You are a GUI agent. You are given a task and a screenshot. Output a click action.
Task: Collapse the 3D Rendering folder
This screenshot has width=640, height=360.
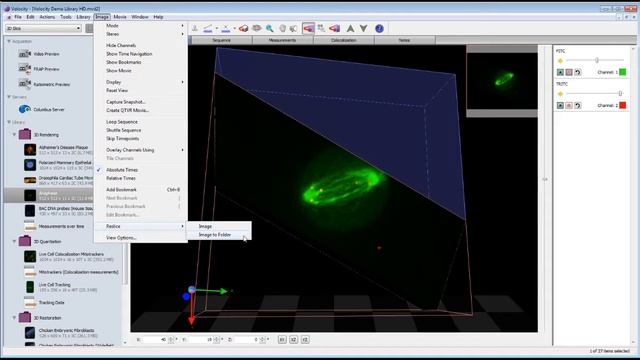tap(14, 134)
